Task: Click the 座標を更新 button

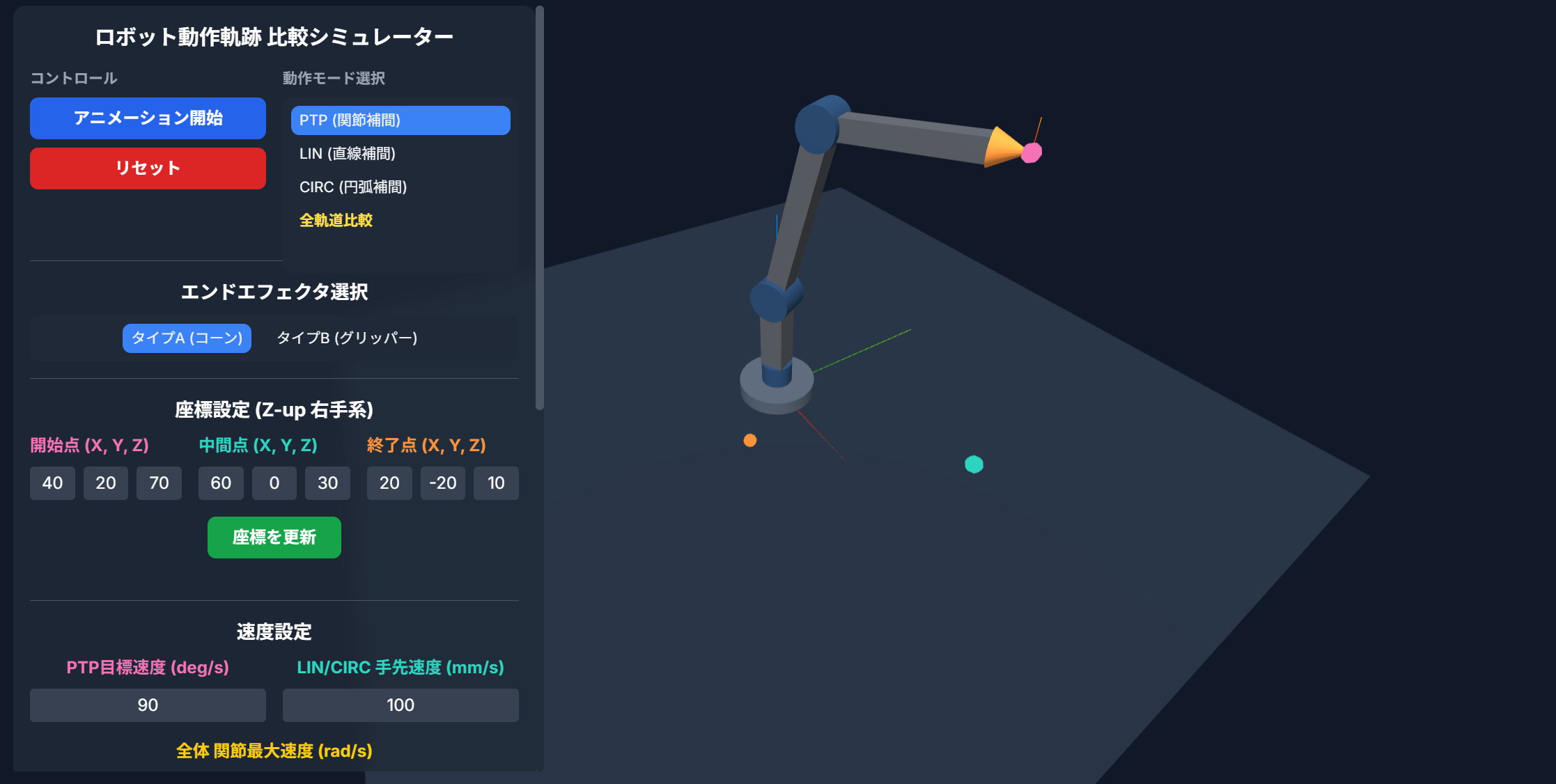Action: click(274, 537)
